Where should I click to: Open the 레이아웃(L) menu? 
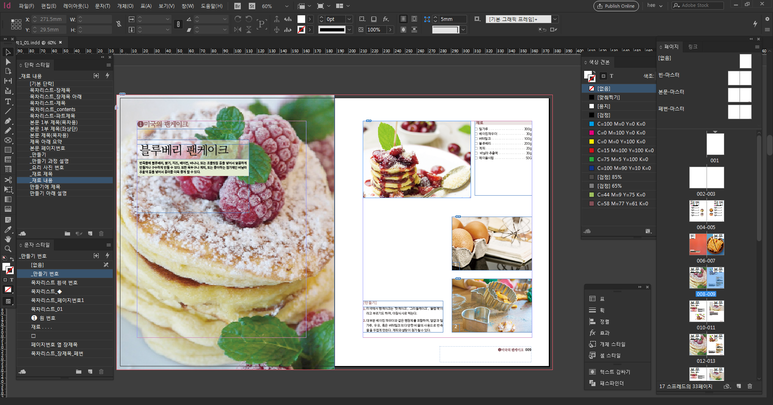point(75,6)
